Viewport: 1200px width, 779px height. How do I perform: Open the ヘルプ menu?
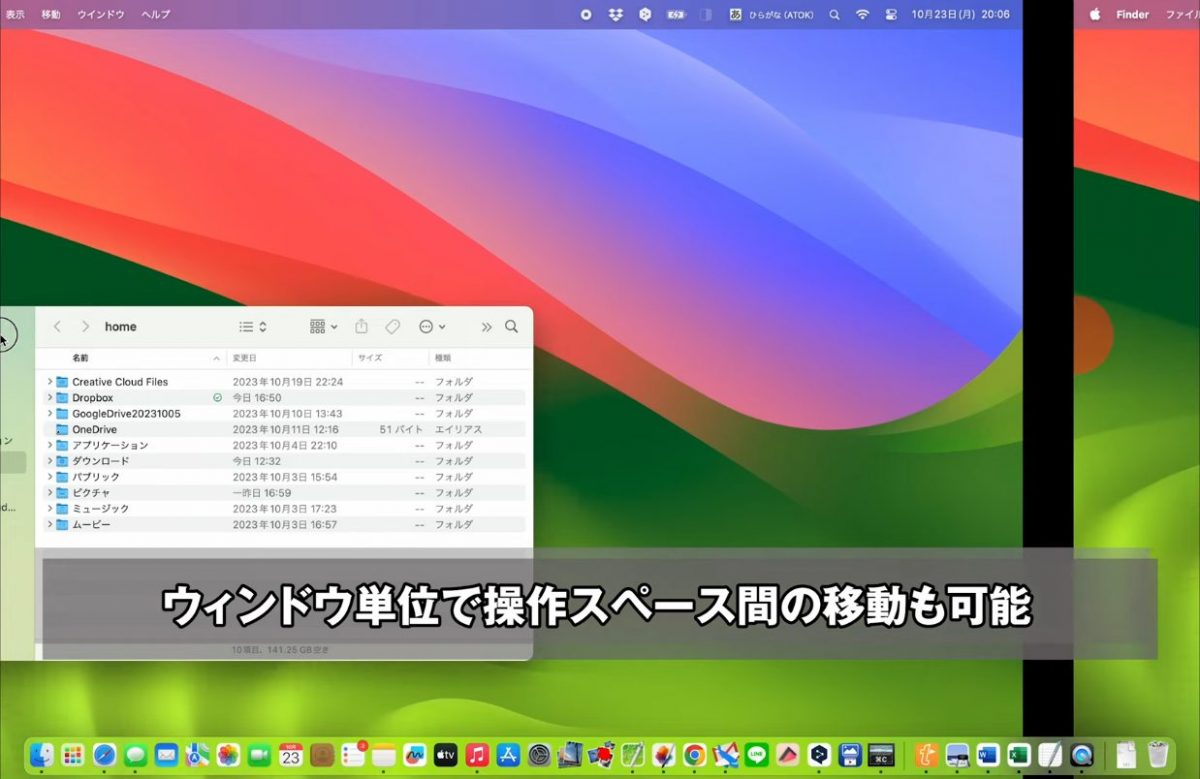[x=155, y=15]
